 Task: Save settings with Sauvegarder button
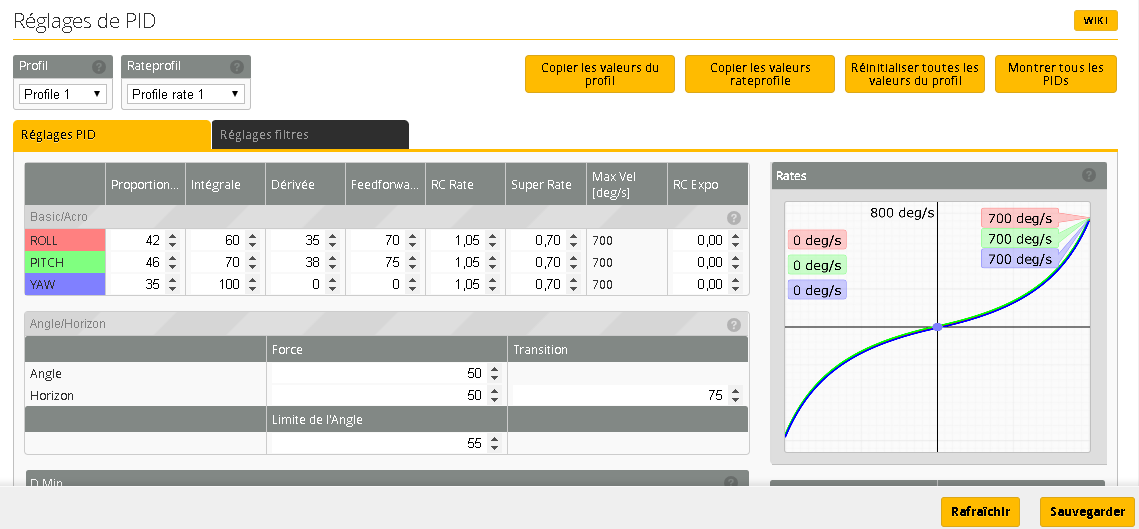click(1087, 511)
